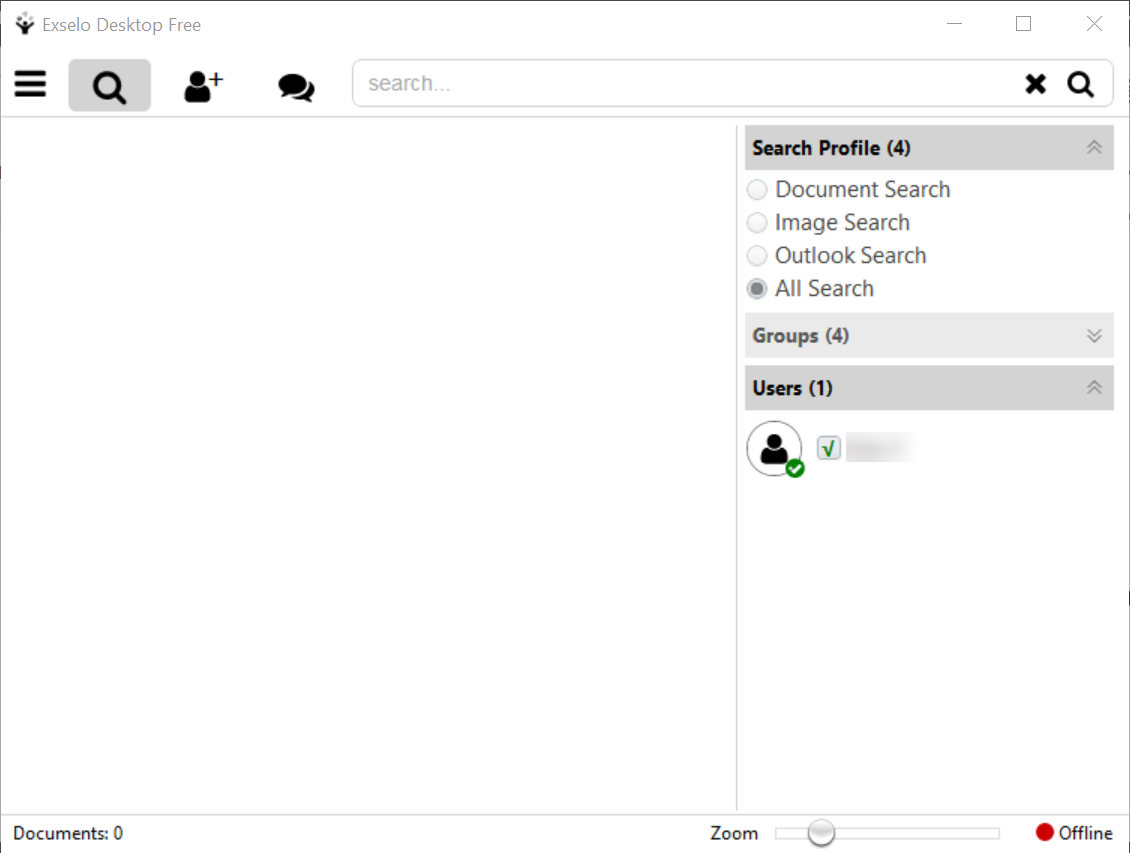This screenshot has height=853, width=1130.
Task: Open the chat icon in toolbar
Action: 295,86
